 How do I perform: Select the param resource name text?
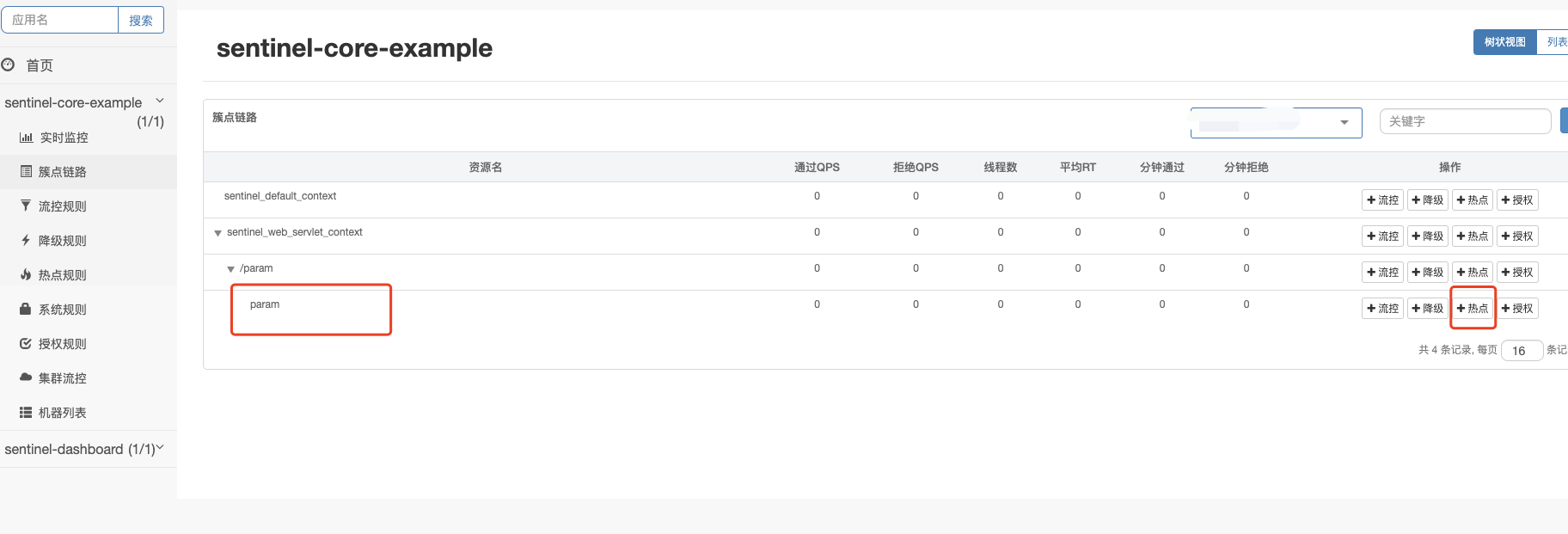265,304
